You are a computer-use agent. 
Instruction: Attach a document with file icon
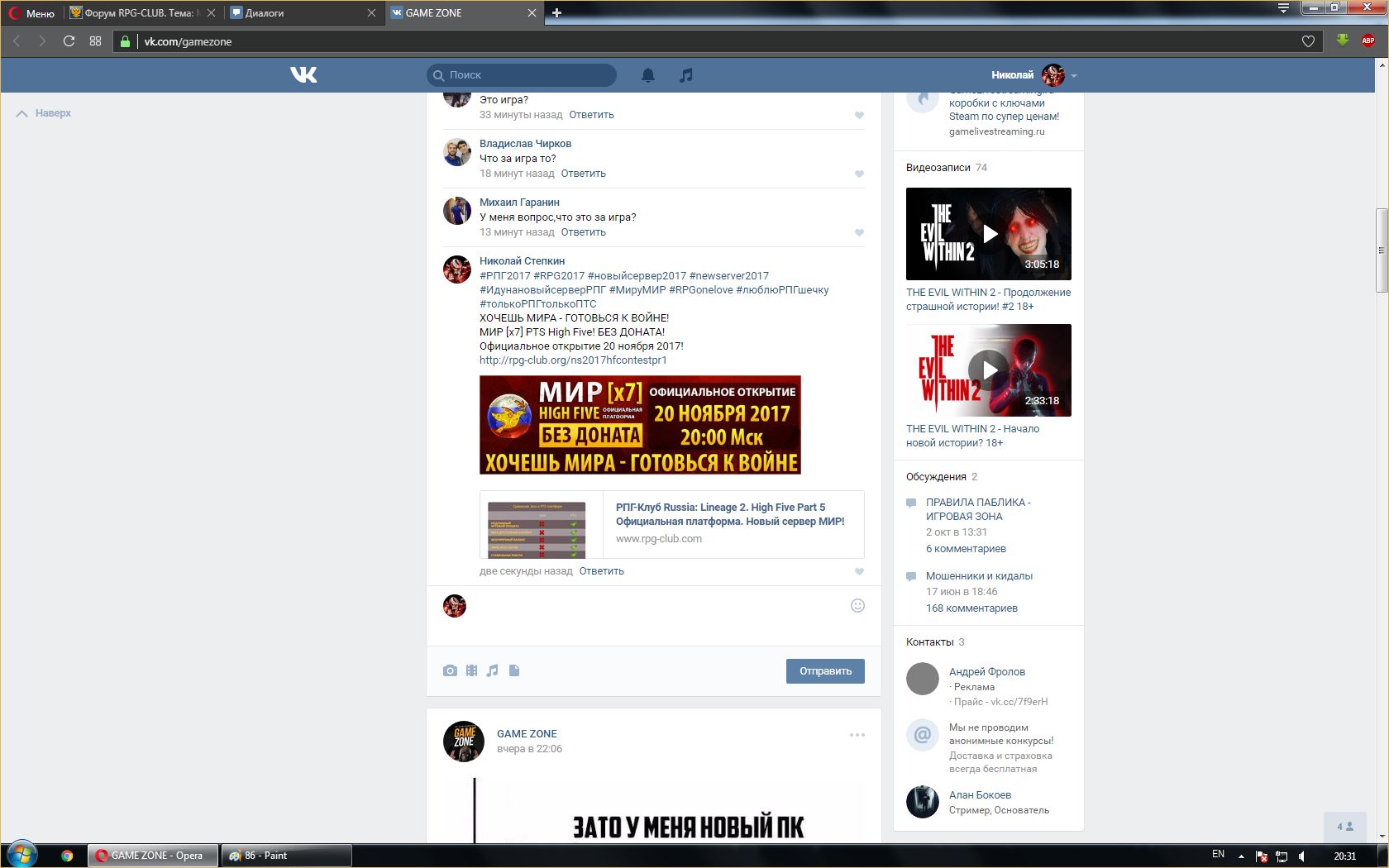click(x=514, y=670)
